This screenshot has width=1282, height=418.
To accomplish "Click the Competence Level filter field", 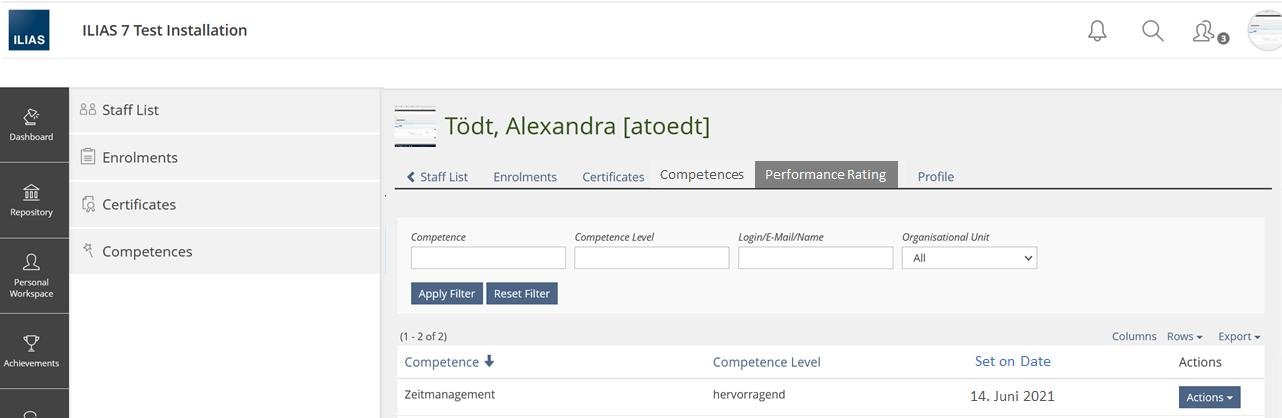I will (651, 258).
